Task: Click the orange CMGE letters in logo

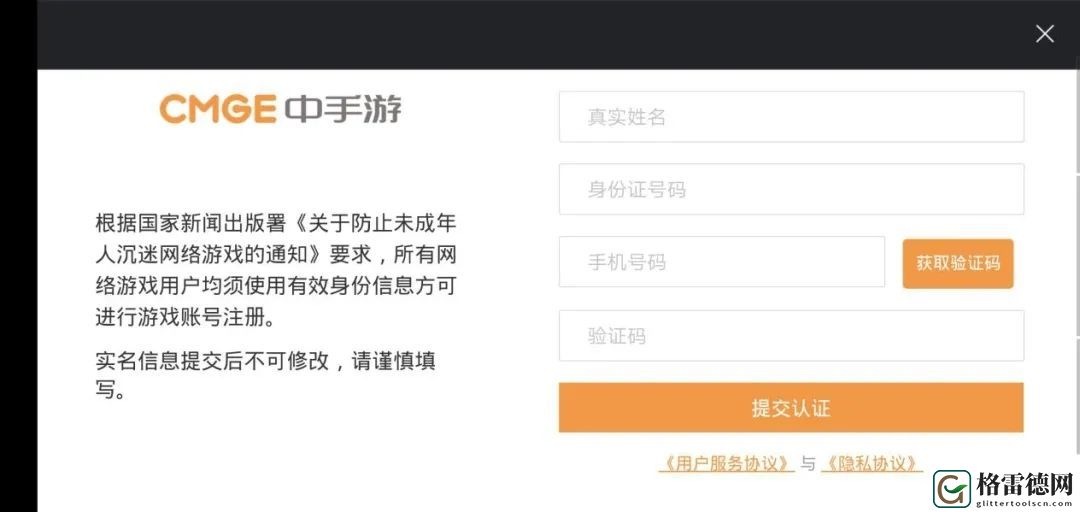Action: click(218, 110)
